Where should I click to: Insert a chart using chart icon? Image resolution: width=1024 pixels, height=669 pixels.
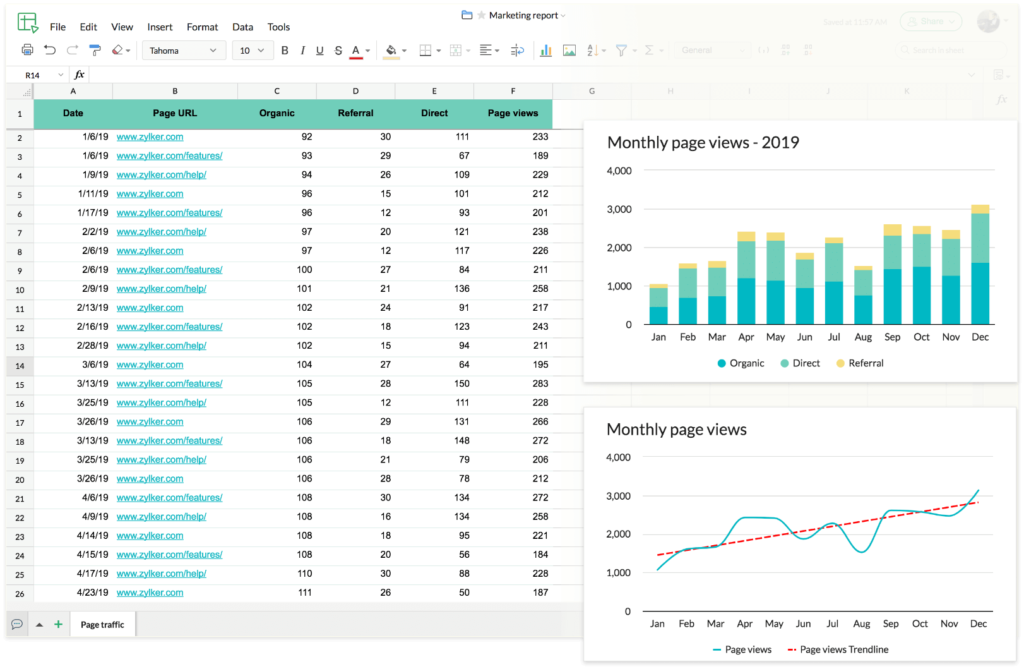(x=546, y=50)
